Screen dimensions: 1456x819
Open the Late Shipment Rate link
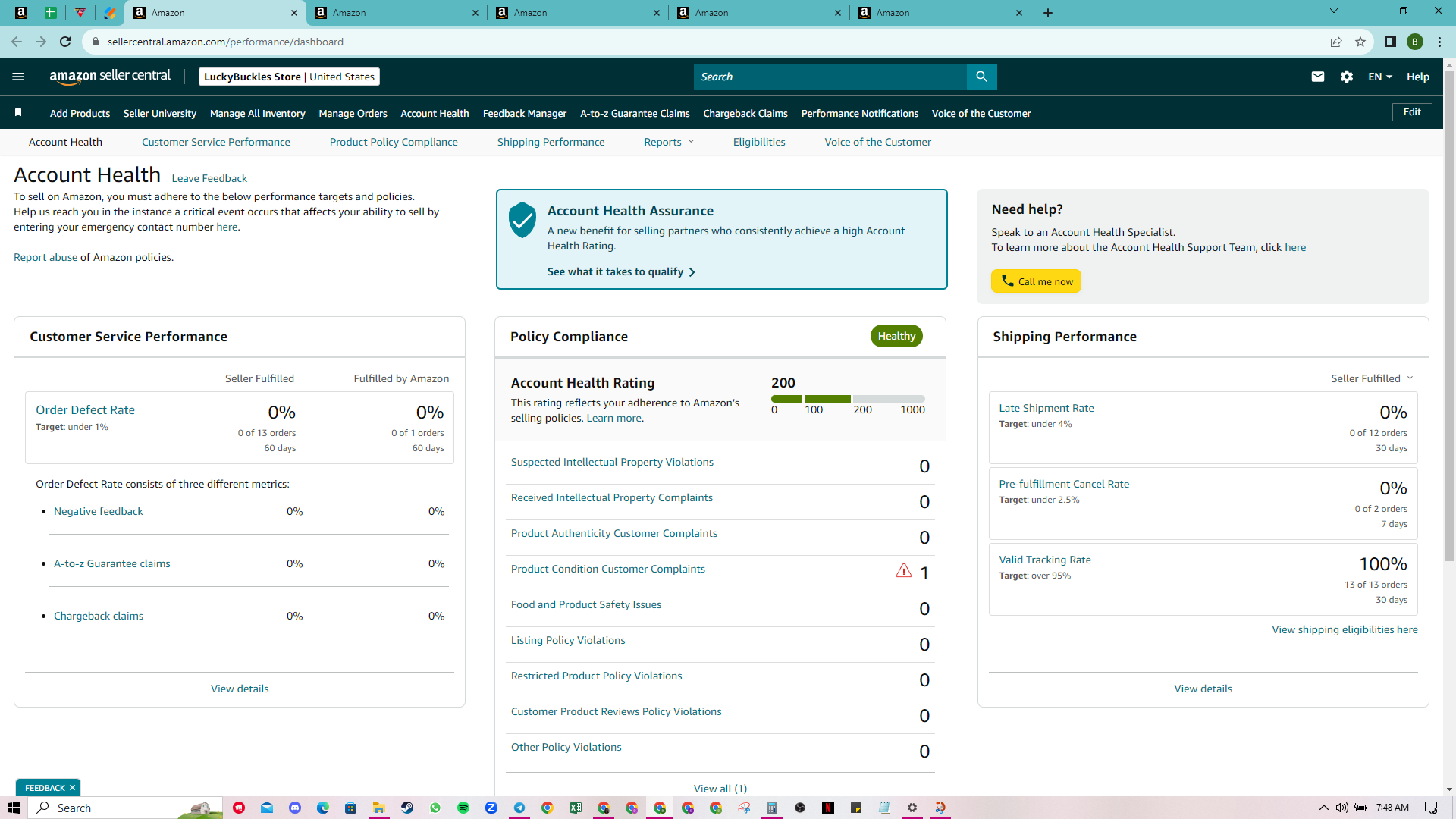click(x=1046, y=408)
